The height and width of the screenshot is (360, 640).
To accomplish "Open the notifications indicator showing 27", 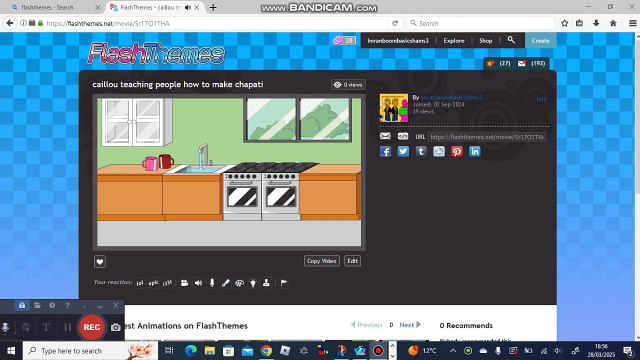I will [499, 63].
